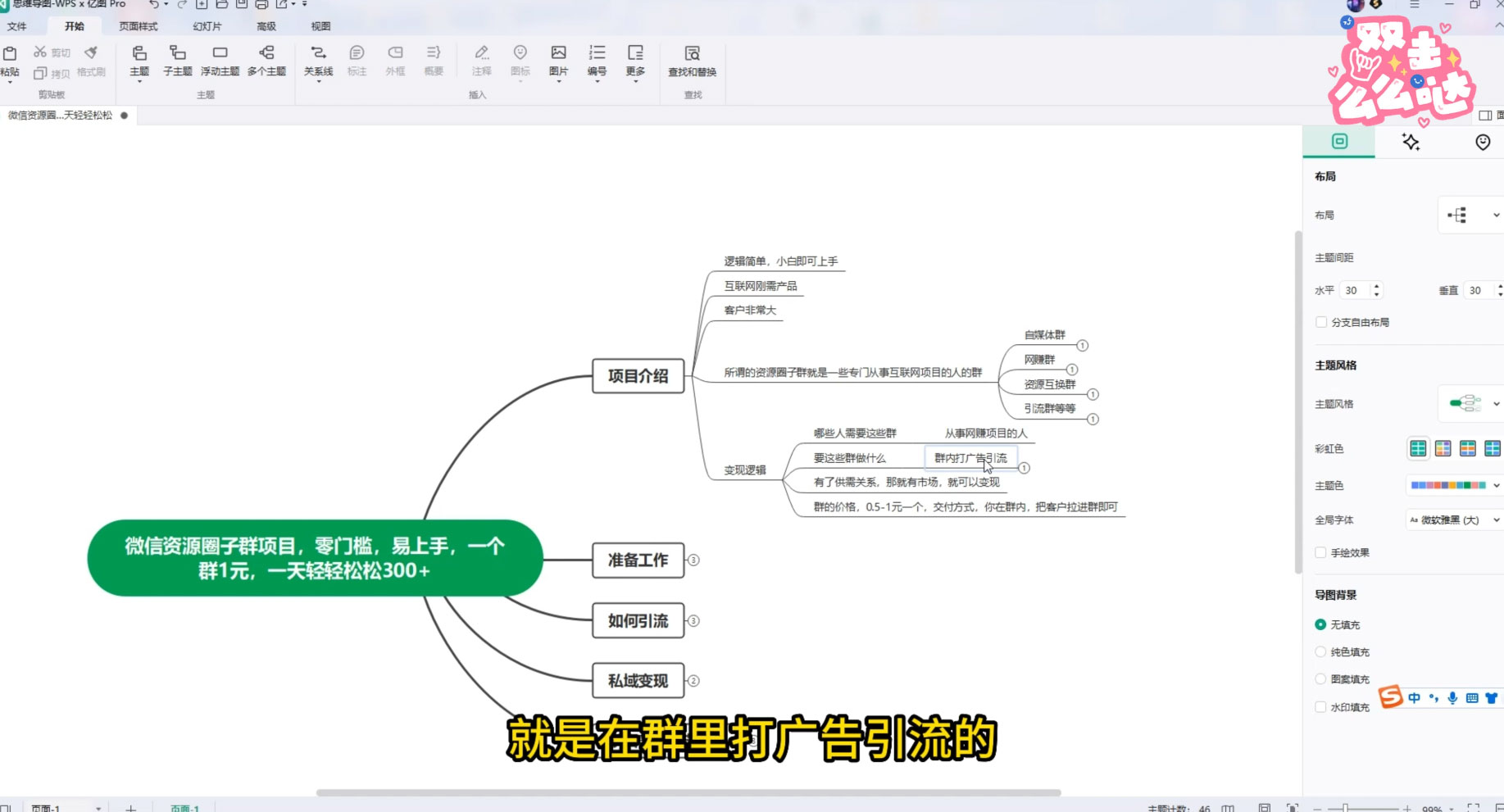Screen dimensions: 1504x812
Task: Insert an image via 图片 icon
Action: coord(558,59)
